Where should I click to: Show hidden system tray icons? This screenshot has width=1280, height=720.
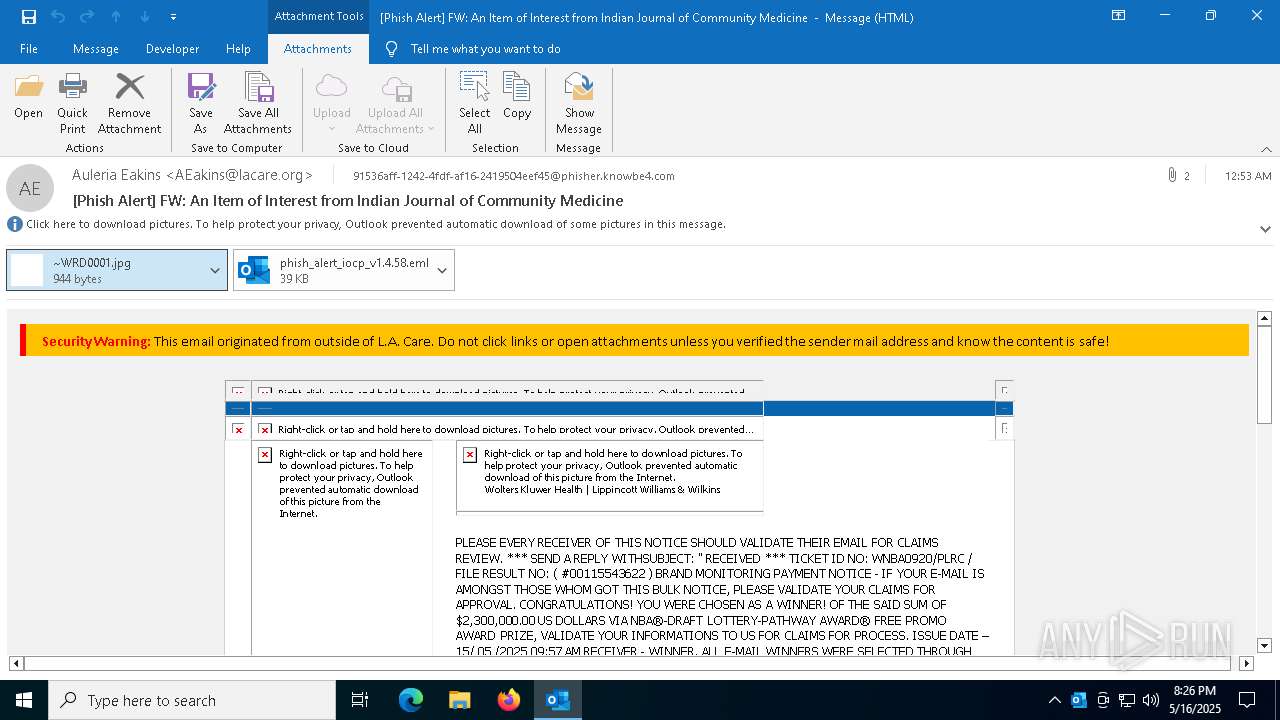(x=1054, y=700)
